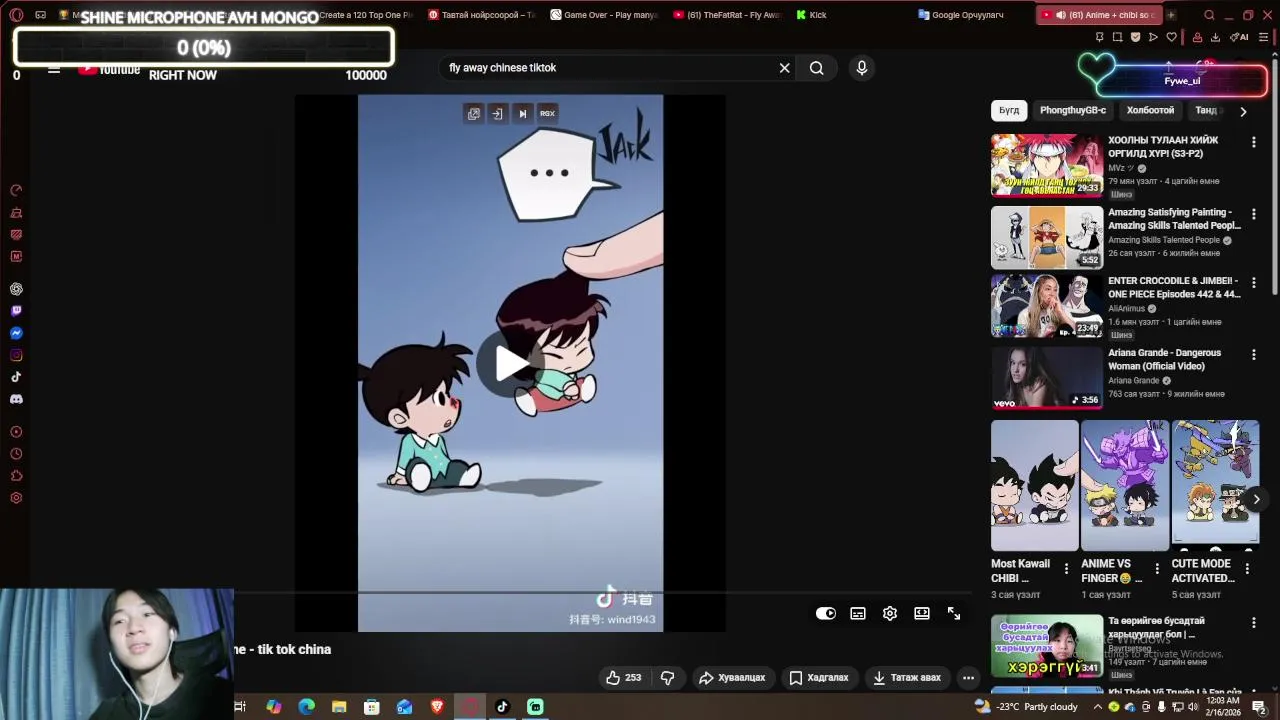Switch to Game Over browser tab
This screenshot has height=720, width=1280.
pyautogui.click(x=604, y=15)
